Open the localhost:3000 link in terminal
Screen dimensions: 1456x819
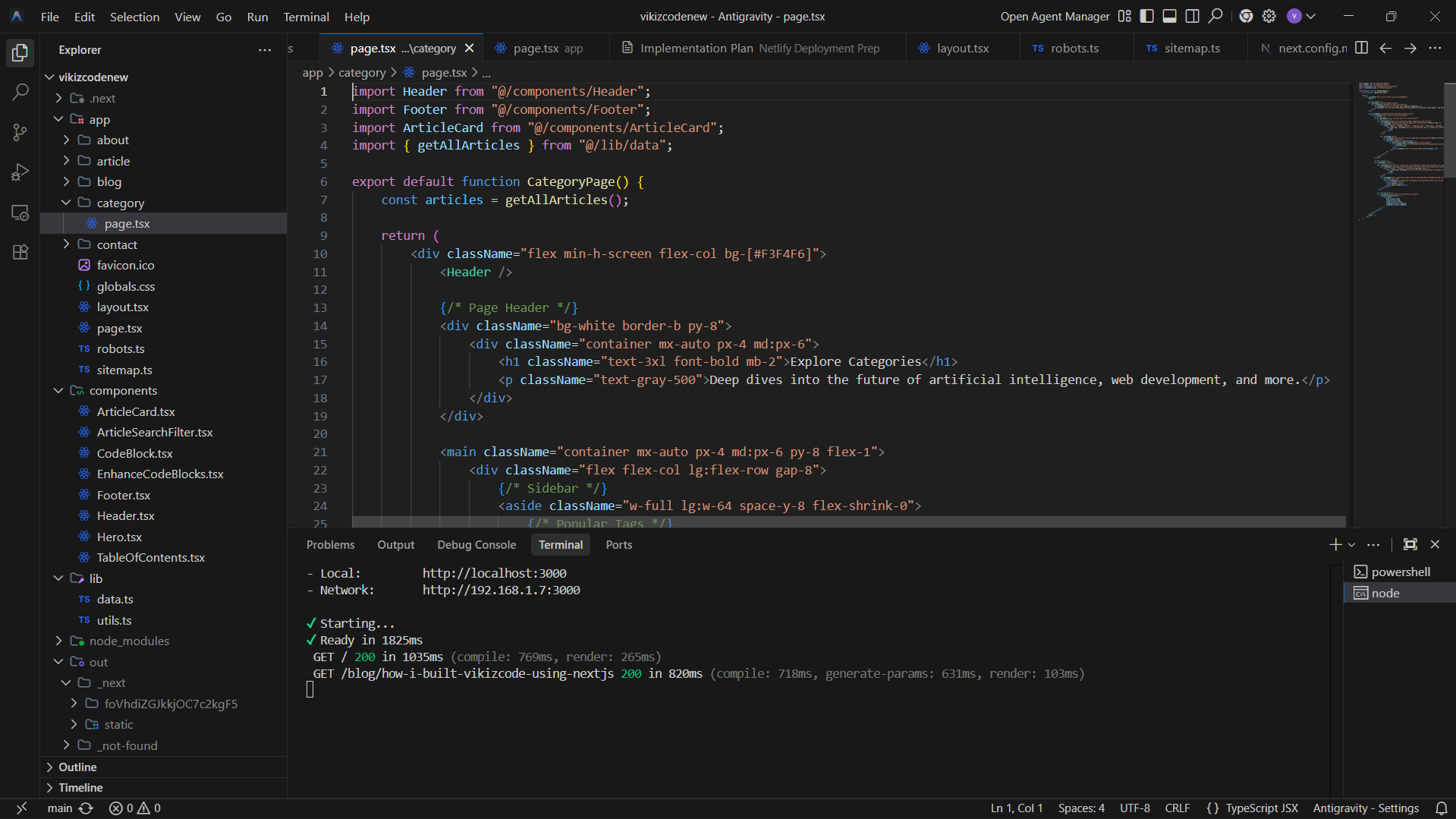click(494, 572)
